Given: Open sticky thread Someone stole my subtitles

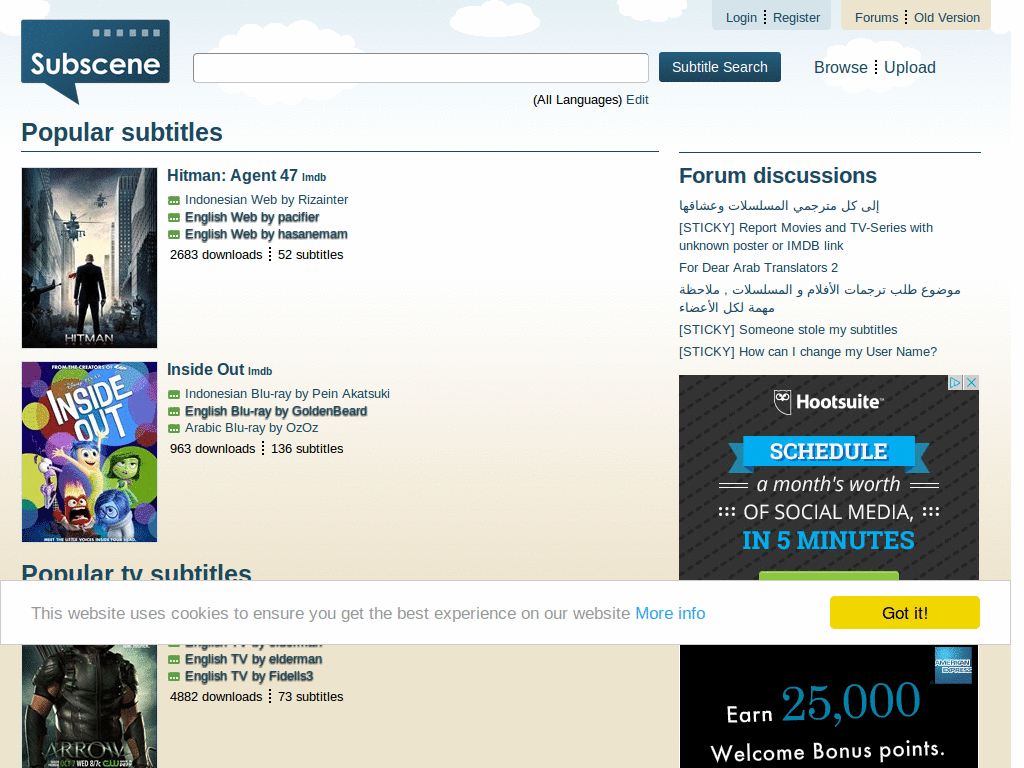Looking at the screenshot, I should click(x=788, y=330).
